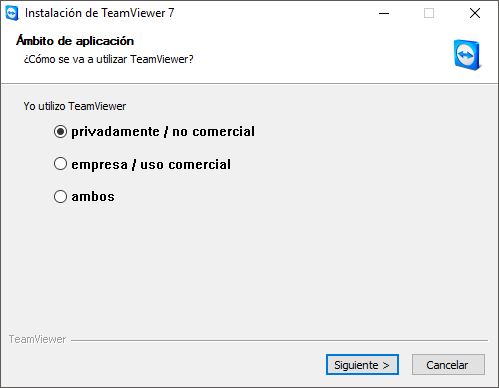Click the "Yo utilizo TeamViewer" group label
The width and height of the screenshot is (499, 388).
[75, 106]
